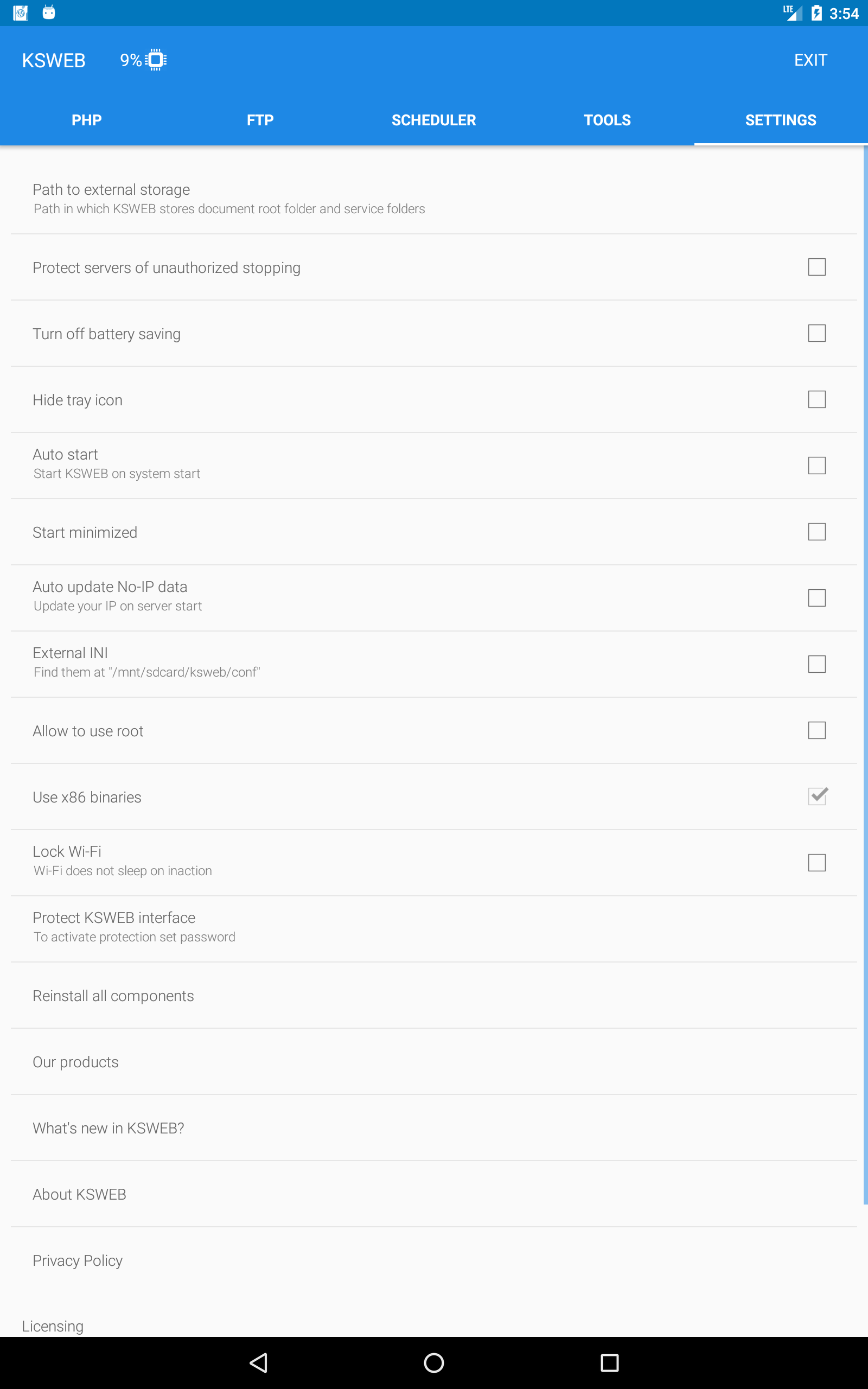The image size is (868, 1389).
Task: Open Path to external storage setting
Action: coord(229,199)
